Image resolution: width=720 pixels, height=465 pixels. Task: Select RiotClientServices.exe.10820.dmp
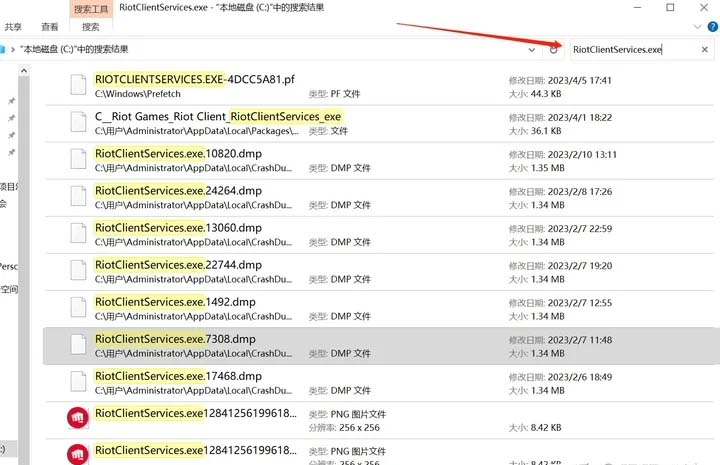click(379, 161)
